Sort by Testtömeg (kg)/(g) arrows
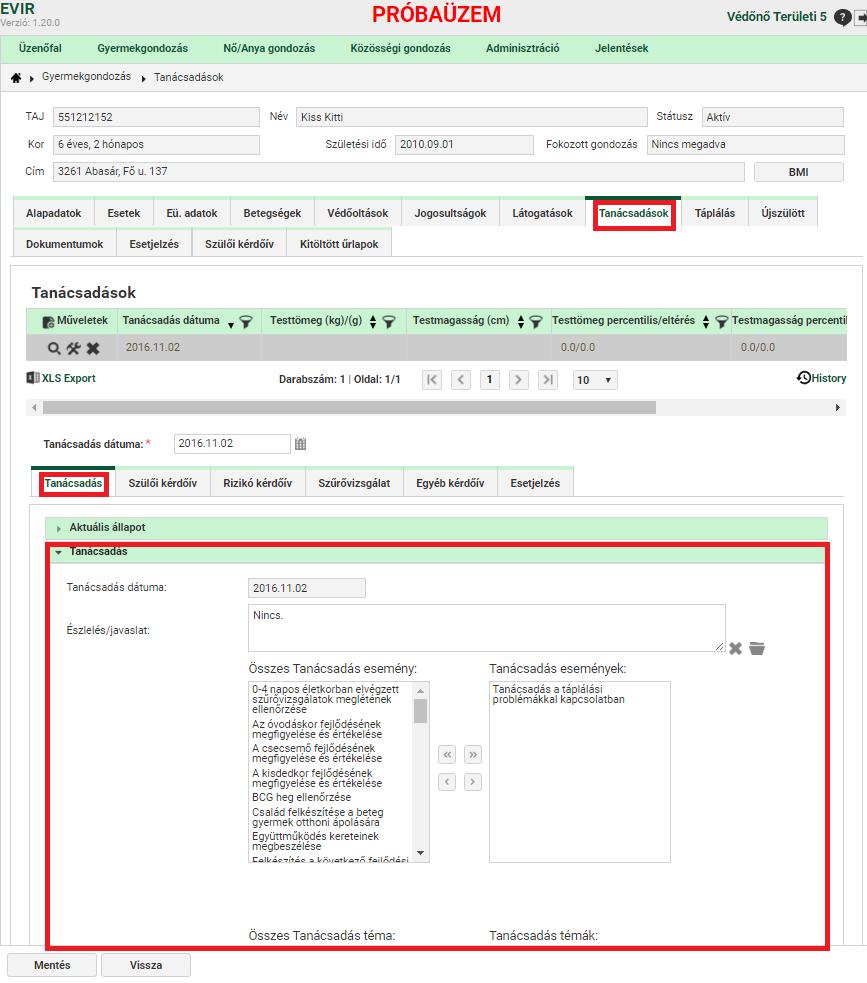The height and width of the screenshot is (983, 867). tap(373, 322)
